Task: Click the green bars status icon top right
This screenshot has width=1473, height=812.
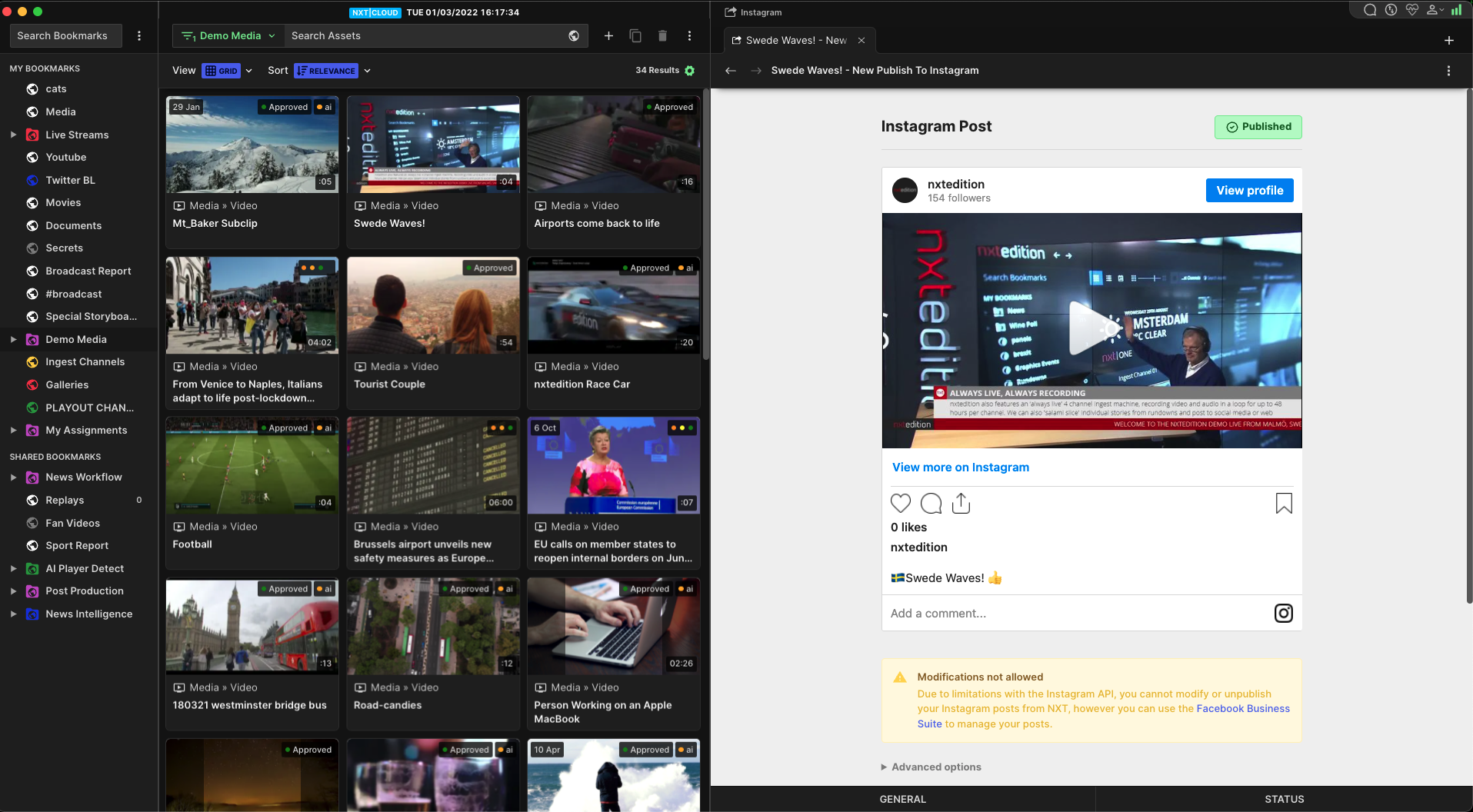Action: pos(1456,10)
